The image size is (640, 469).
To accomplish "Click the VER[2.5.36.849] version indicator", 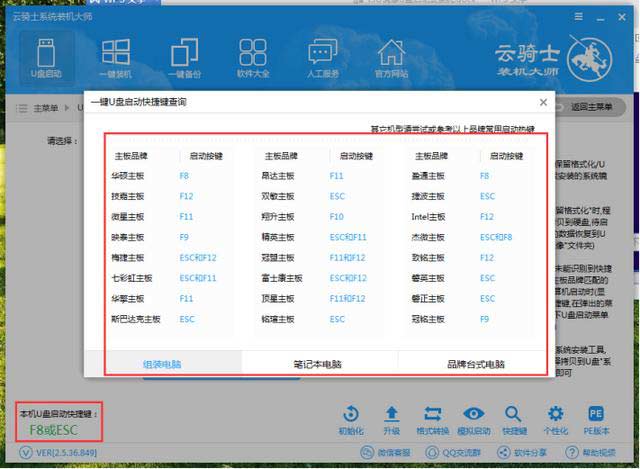I will (58, 453).
